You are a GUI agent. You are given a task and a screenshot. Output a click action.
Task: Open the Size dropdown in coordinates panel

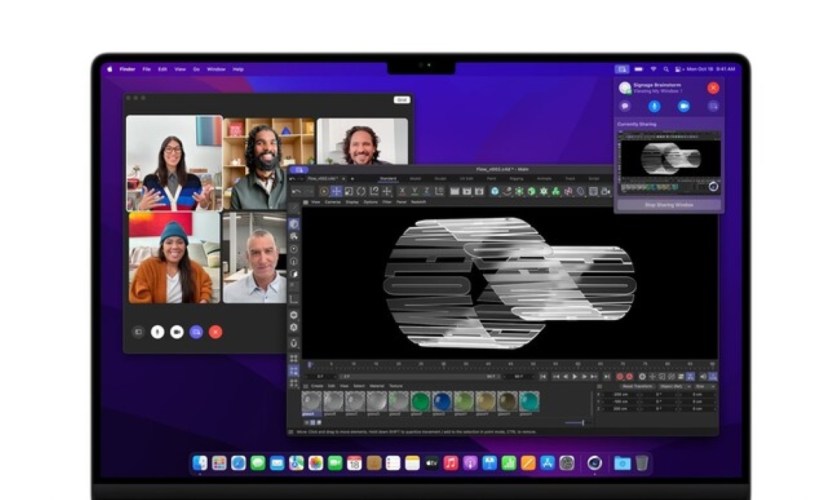(x=704, y=386)
